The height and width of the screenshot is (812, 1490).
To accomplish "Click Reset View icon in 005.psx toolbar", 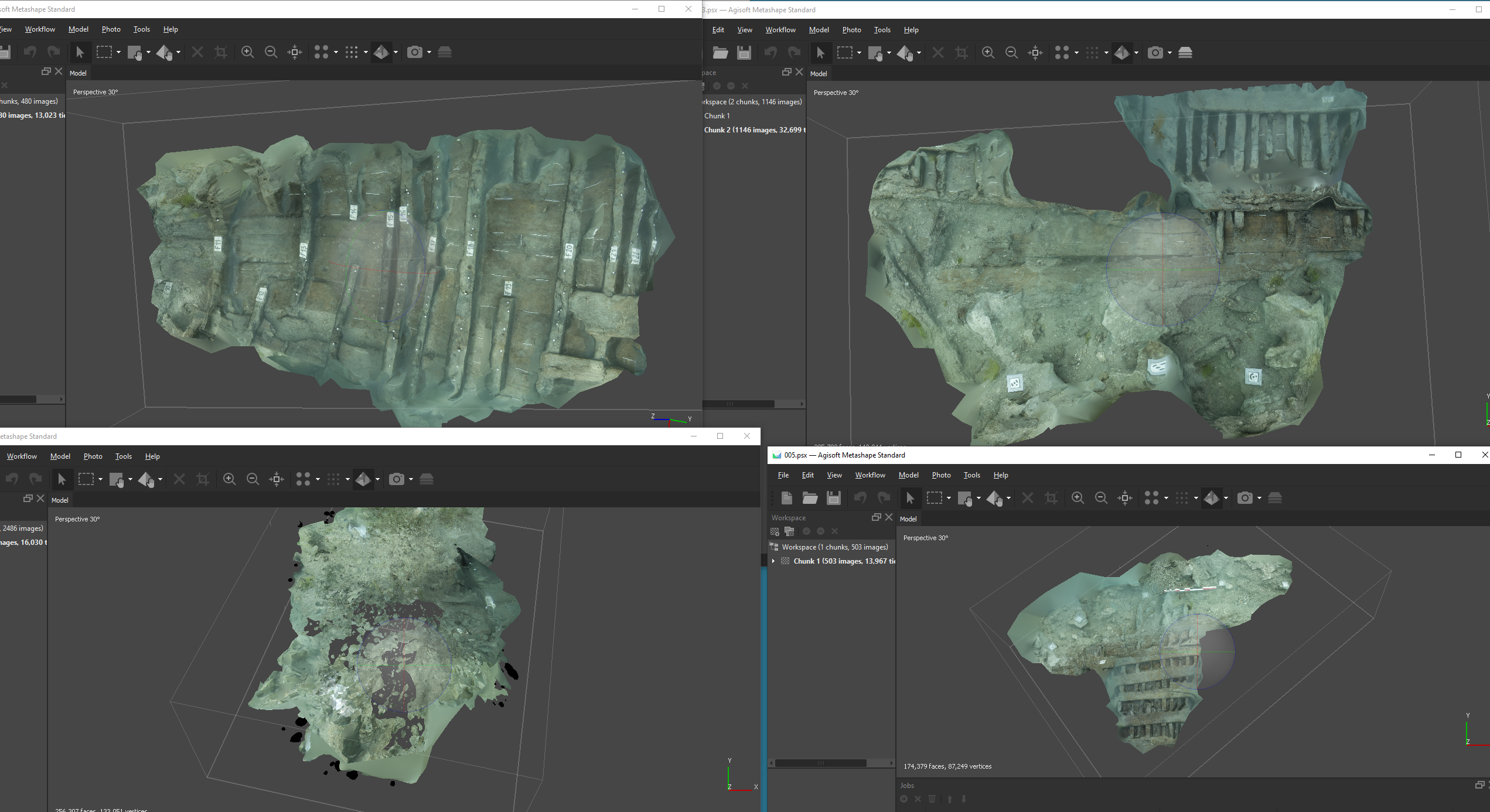I will [1124, 498].
